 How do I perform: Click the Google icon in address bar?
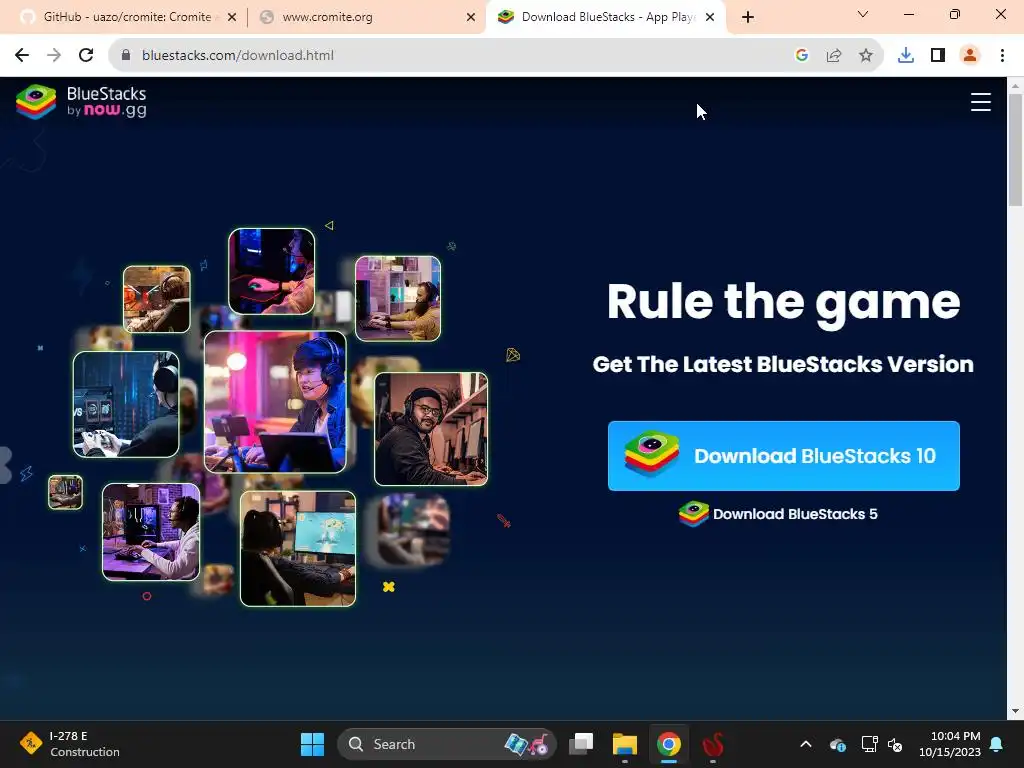click(x=802, y=56)
